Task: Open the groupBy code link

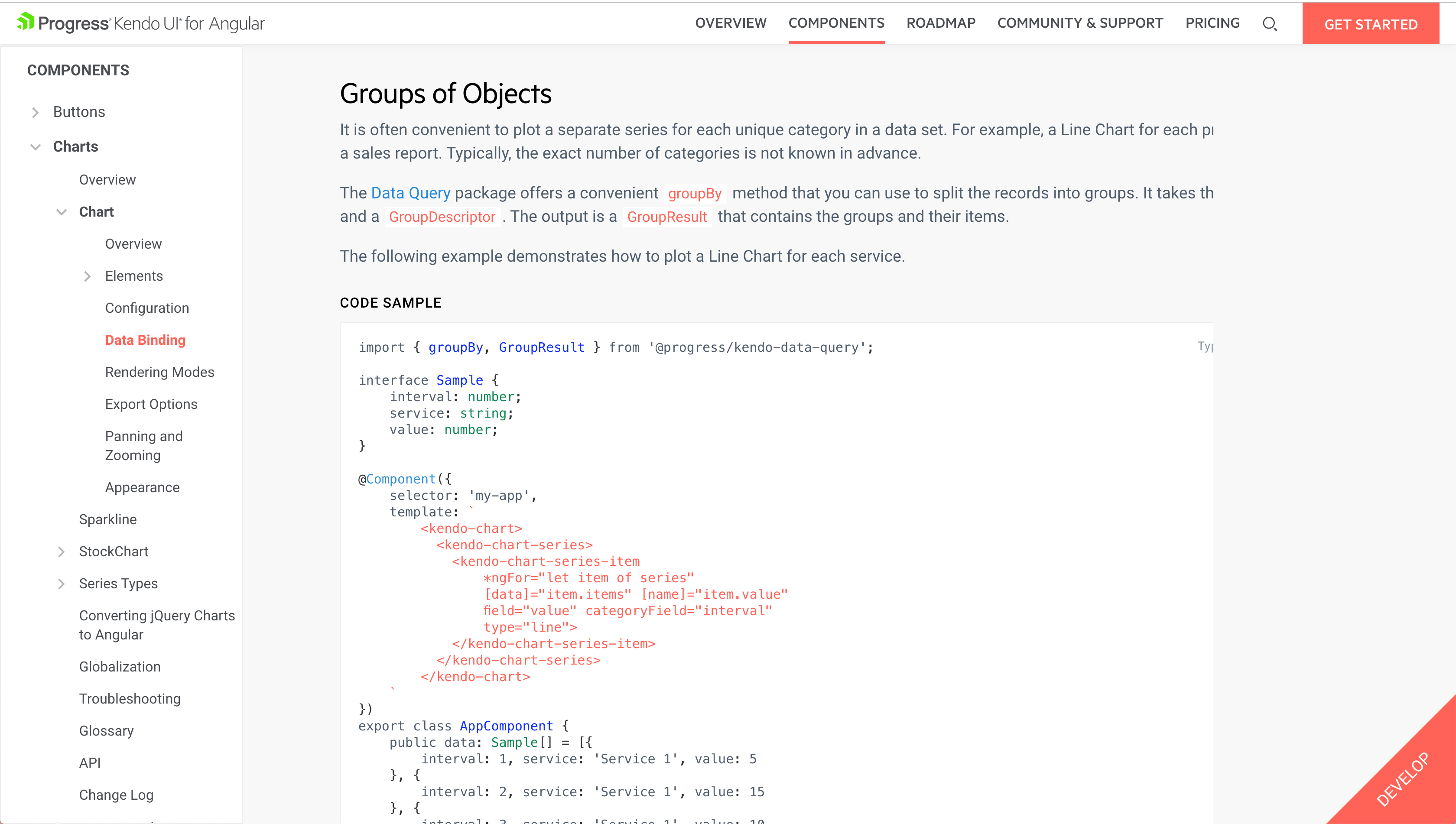Action: click(695, 194)
